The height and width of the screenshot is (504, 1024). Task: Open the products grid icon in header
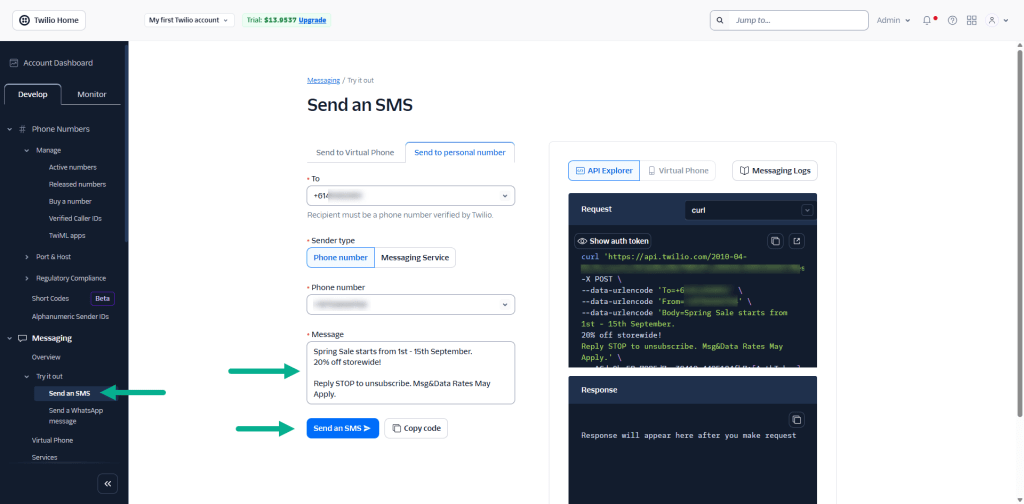(x=971, y=20)
